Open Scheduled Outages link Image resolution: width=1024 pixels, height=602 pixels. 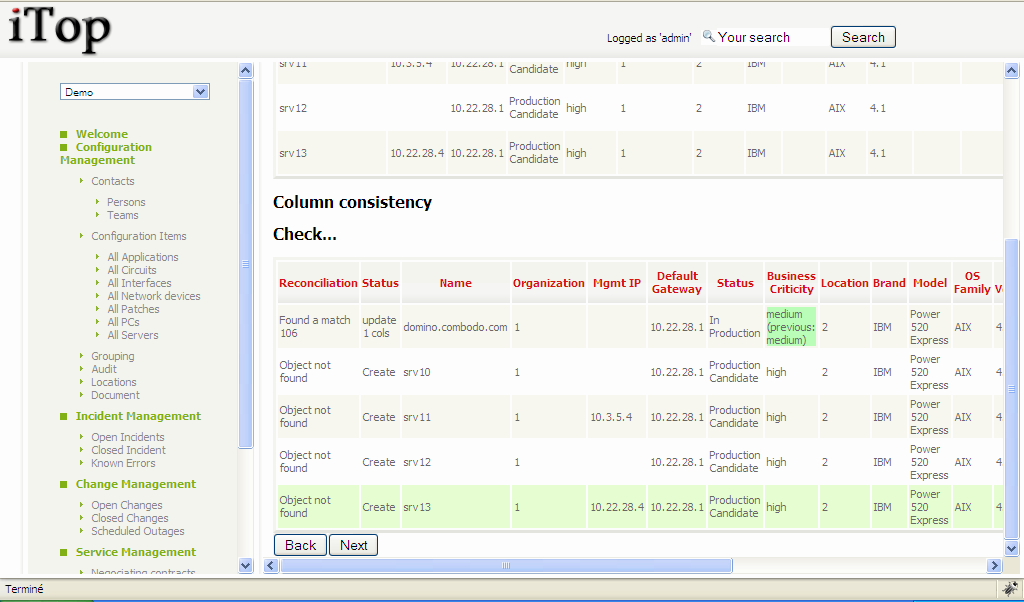[138, 531]
